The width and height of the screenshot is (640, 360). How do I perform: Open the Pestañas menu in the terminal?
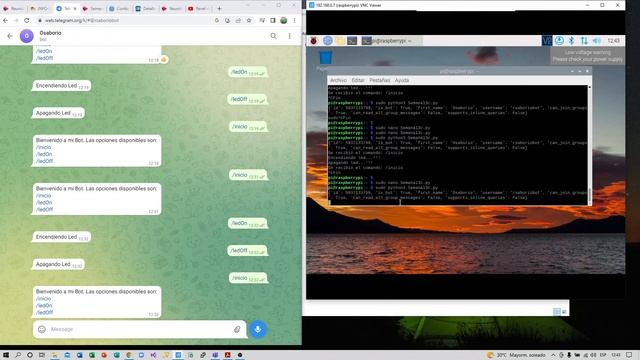pyautogui.click(x=380, y=80)
